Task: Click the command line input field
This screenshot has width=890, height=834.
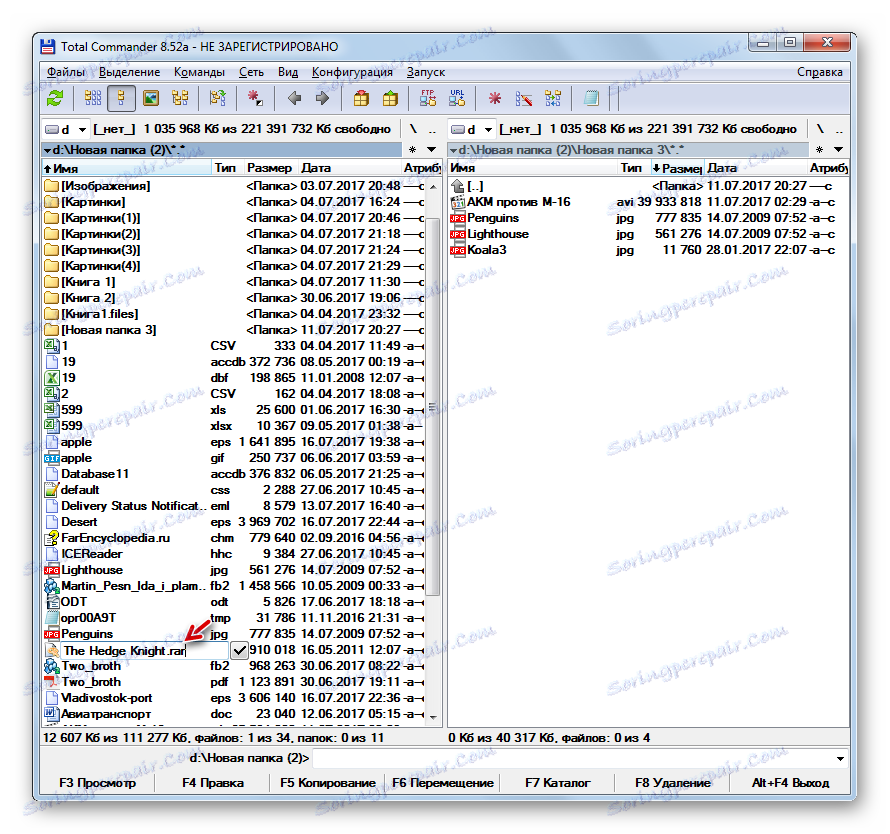Action: pyautogui.click(x=573, y=758)
